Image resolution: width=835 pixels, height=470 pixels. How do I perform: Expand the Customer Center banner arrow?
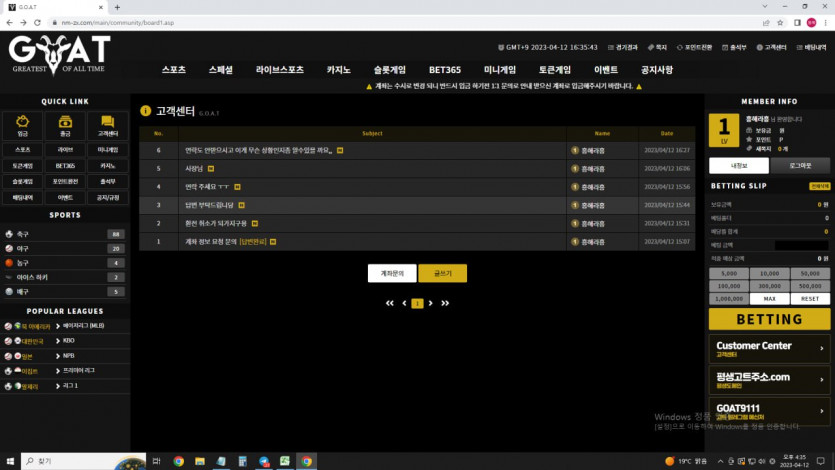pyautogui.click(x=822, y=349)
